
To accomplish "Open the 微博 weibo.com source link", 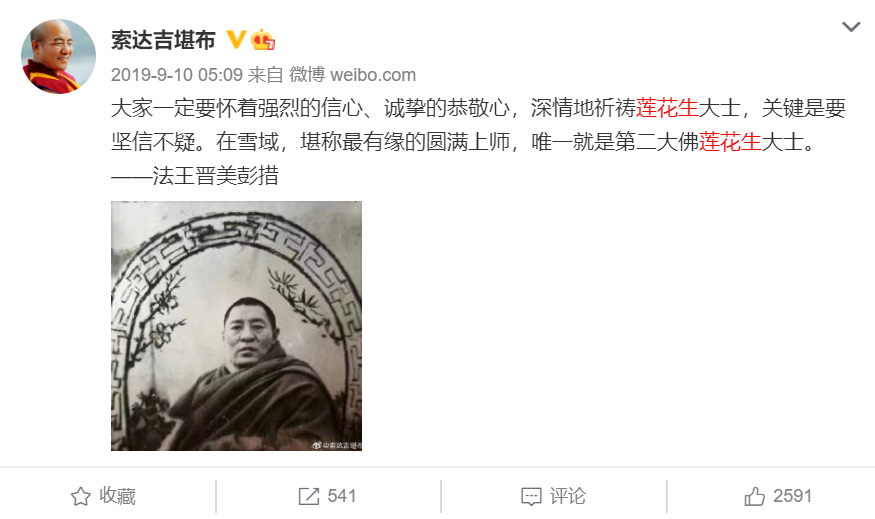I will (352, 75).
